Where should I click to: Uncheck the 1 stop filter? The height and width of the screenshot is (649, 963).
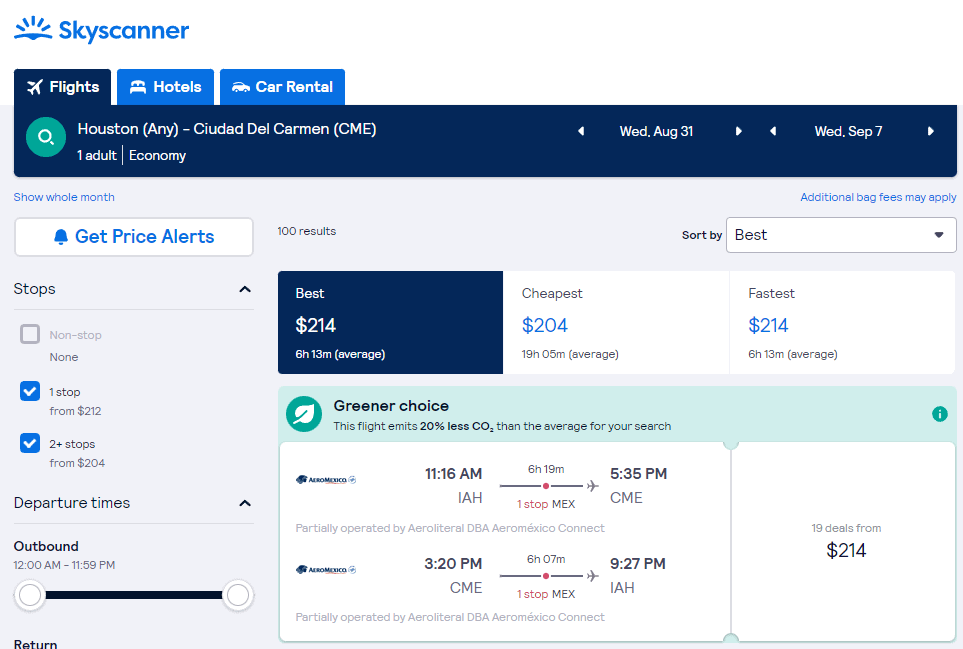tap(29, 390)
